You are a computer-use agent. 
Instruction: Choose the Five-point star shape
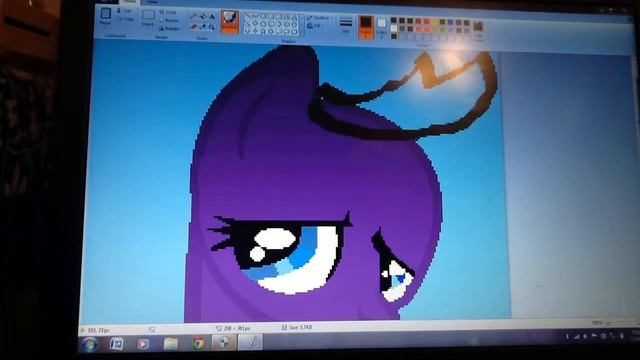(x=263, y=31)
